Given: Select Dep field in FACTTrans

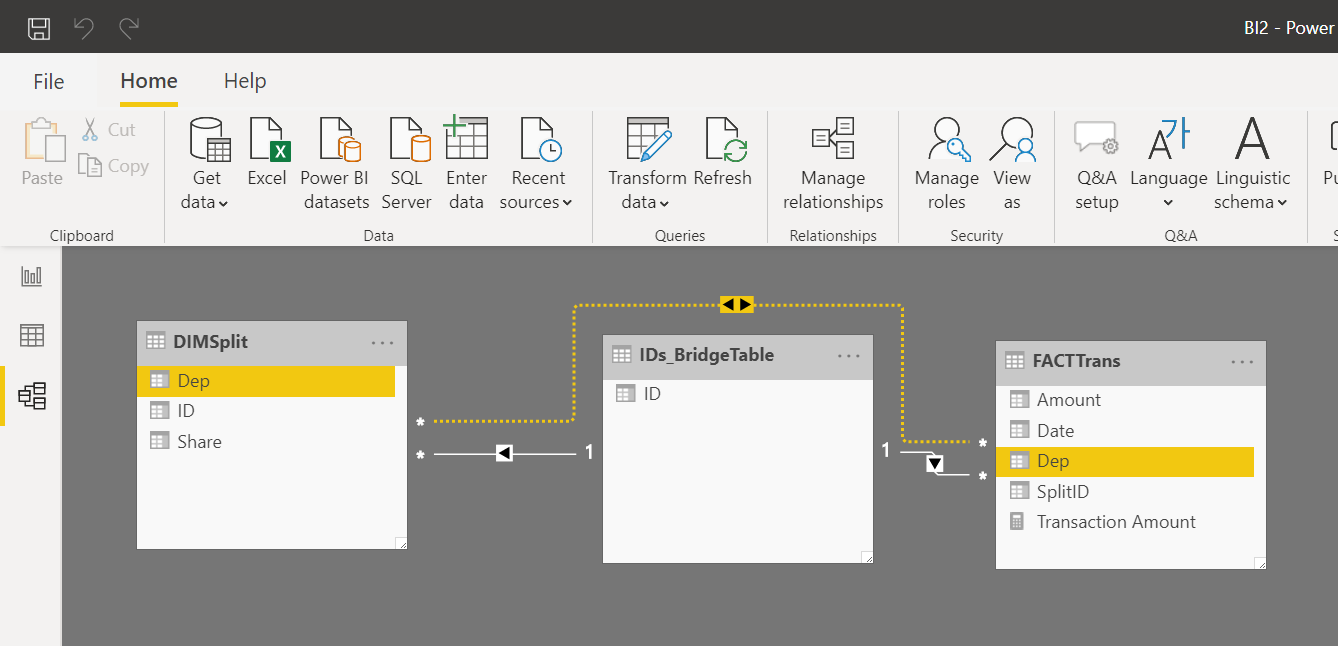Looking at the screenshot, I should pos(1126,461).
